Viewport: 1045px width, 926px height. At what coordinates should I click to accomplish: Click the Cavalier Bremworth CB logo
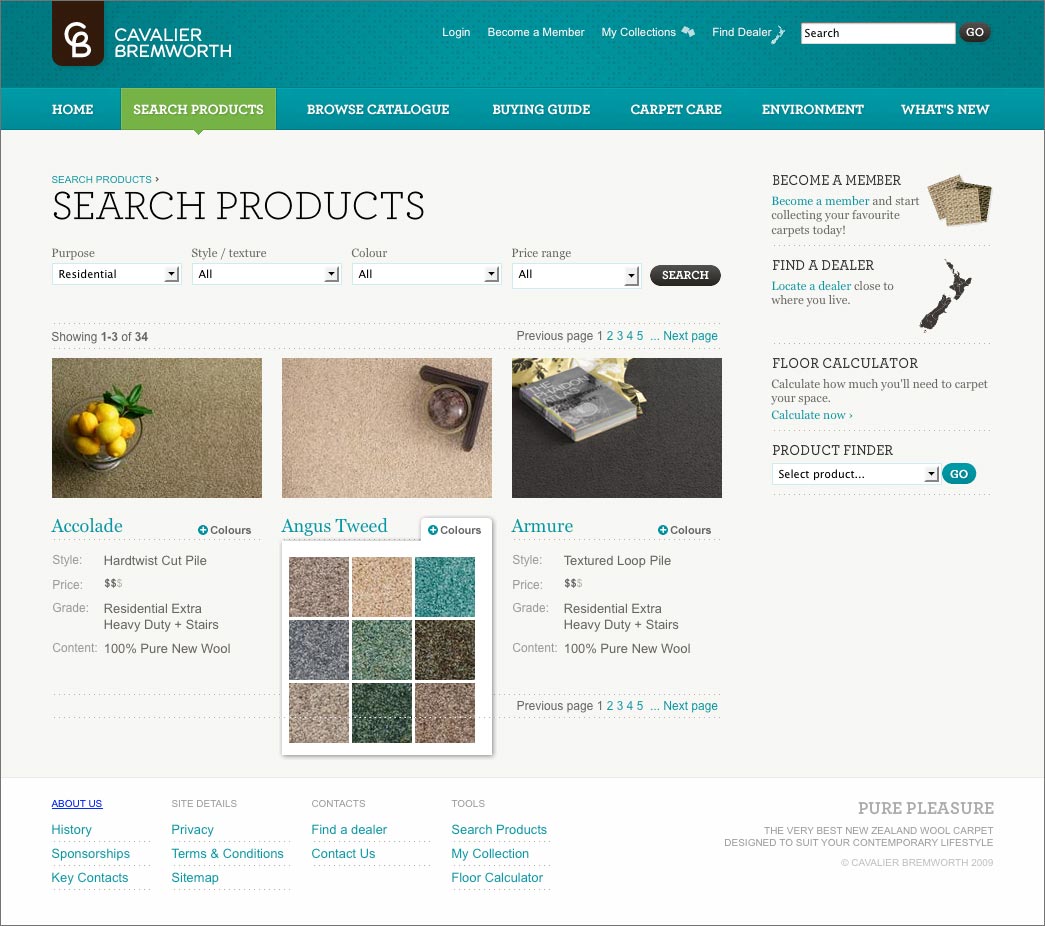click(x=77, y=33)
